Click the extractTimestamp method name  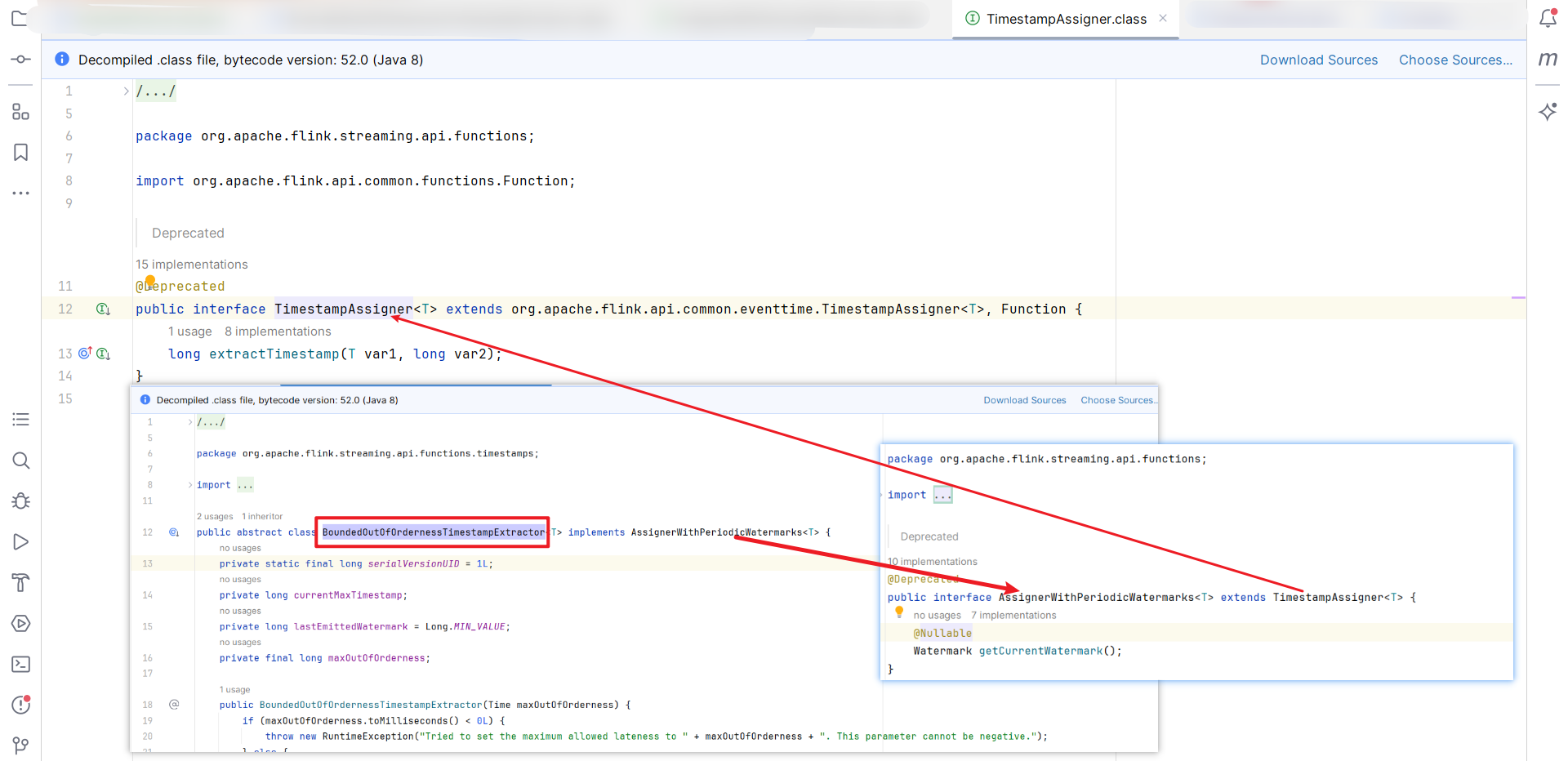pos(274,354)
